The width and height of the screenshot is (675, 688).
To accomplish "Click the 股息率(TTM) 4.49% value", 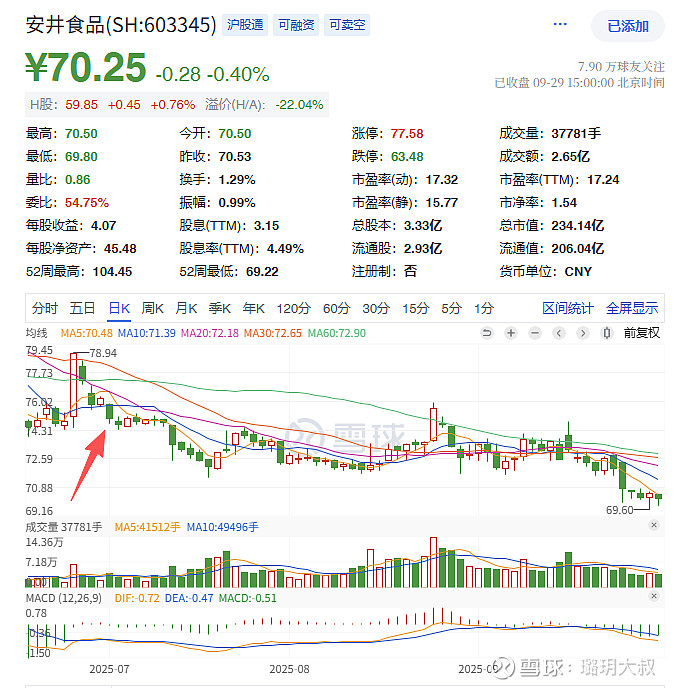I will click(x=285, y=248).
